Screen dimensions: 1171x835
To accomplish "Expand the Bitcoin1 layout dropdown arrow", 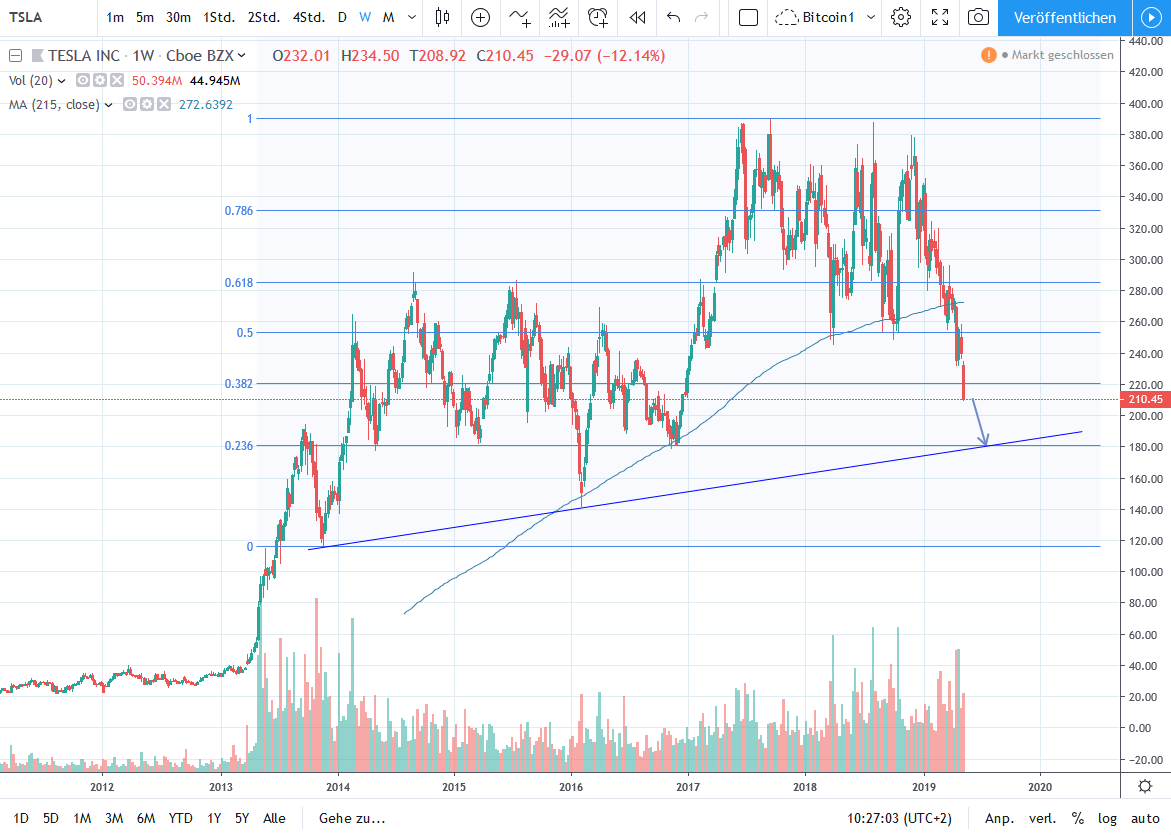I will 870,17.
